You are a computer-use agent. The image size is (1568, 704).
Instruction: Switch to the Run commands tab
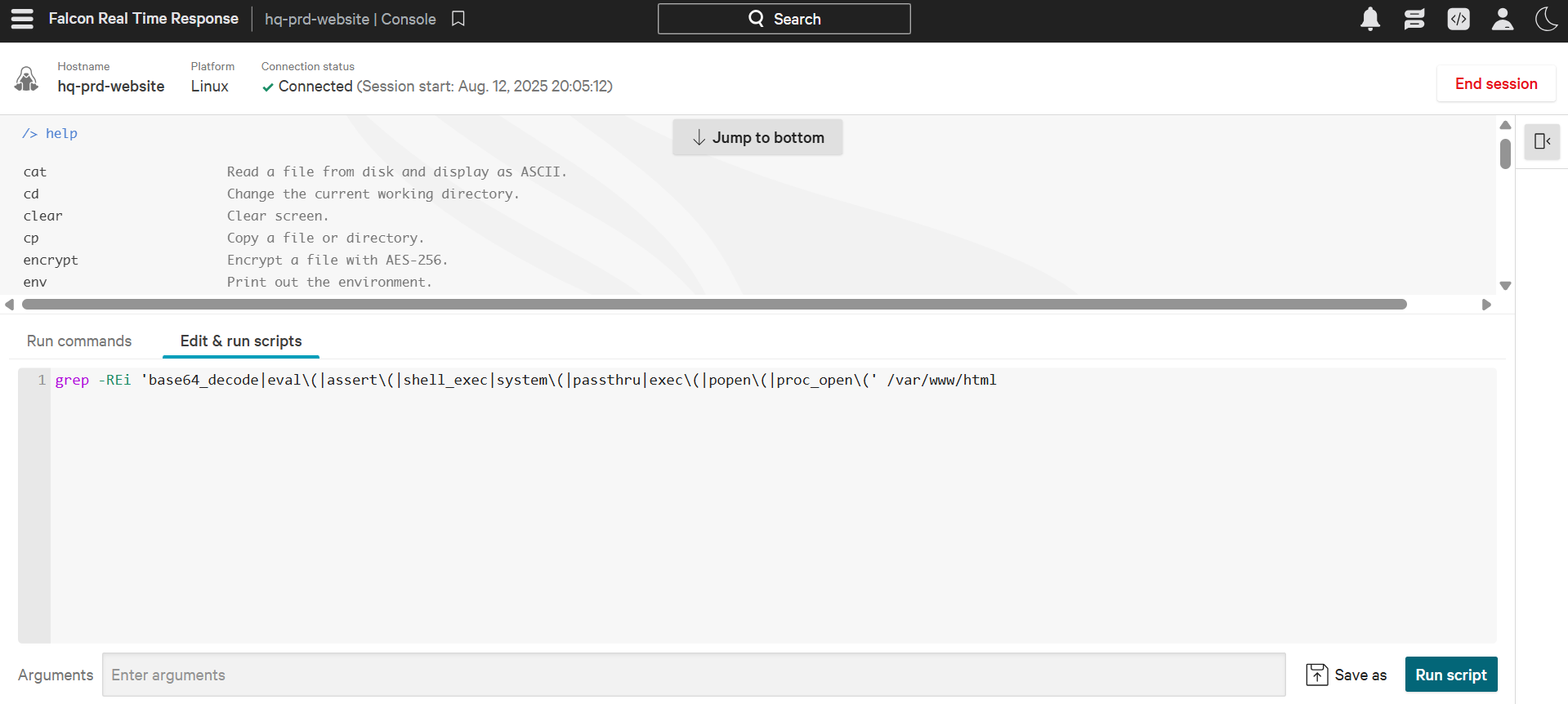tap(79, 341)
